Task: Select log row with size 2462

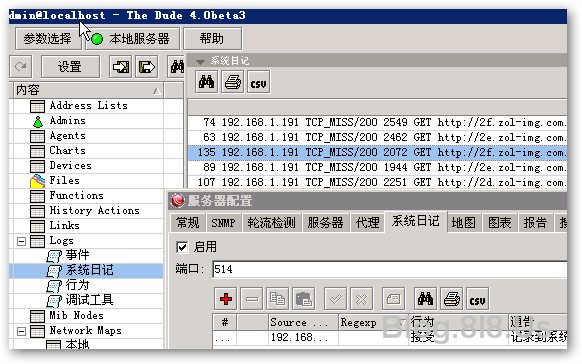Action: 377,137
